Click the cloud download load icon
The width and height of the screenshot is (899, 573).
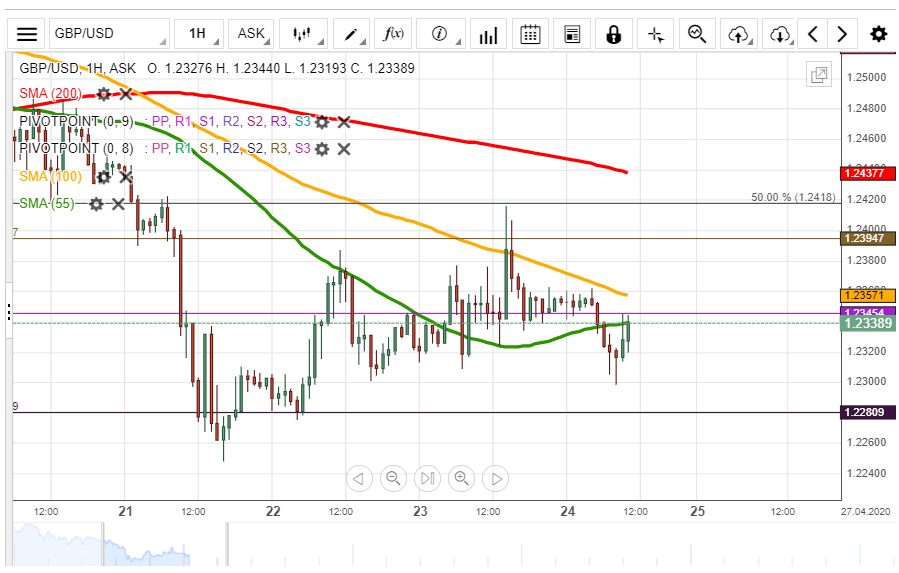pyautogui.click(x=780, y=34)
